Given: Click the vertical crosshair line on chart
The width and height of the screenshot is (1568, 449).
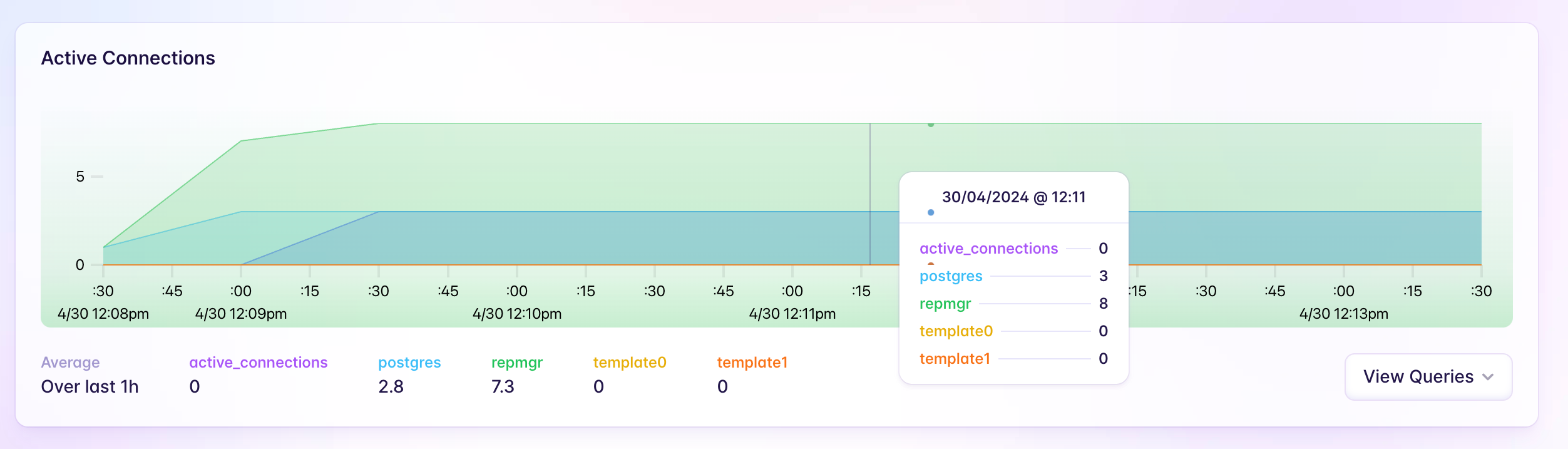Looking at the screenshot, I should pyautogui.click(x=870, y=188).
